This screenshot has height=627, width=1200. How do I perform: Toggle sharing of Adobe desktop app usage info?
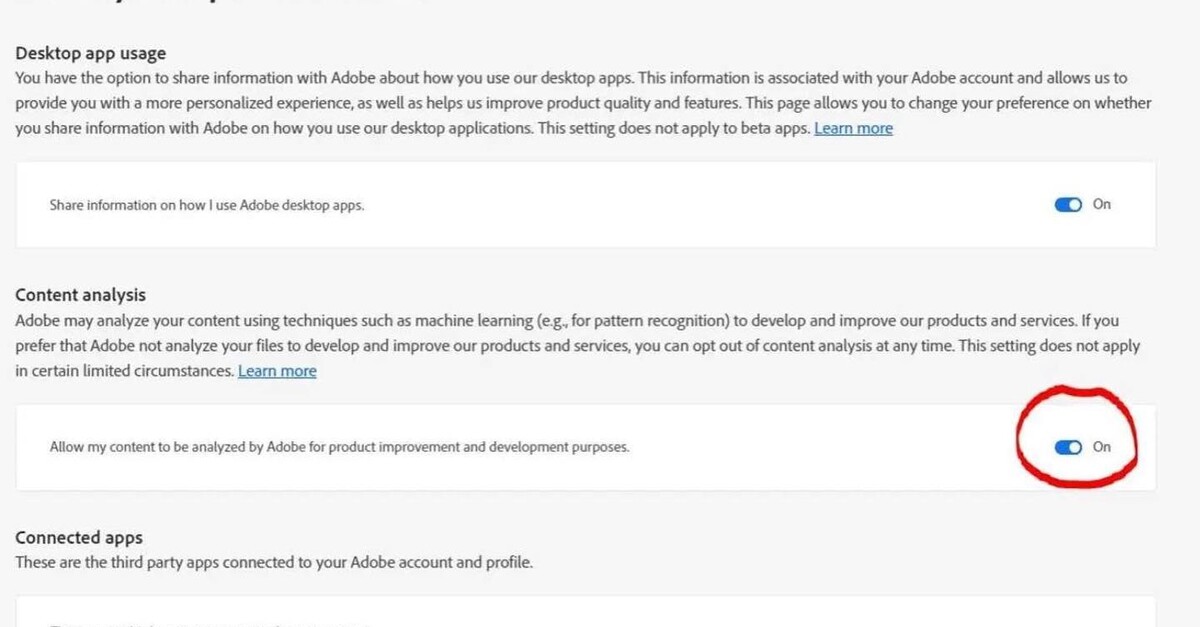coord(1069,204)
